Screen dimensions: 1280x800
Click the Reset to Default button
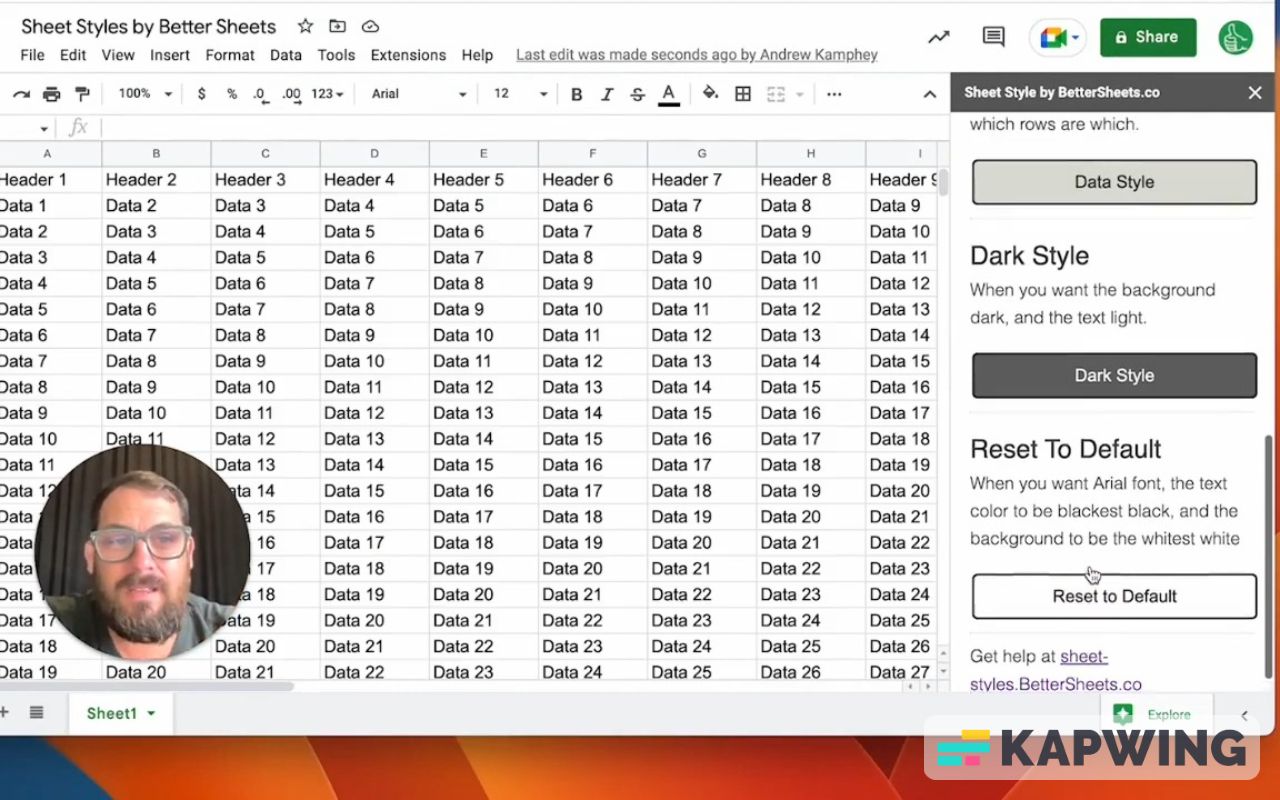pyautogui.click(x=1114, y=596)
